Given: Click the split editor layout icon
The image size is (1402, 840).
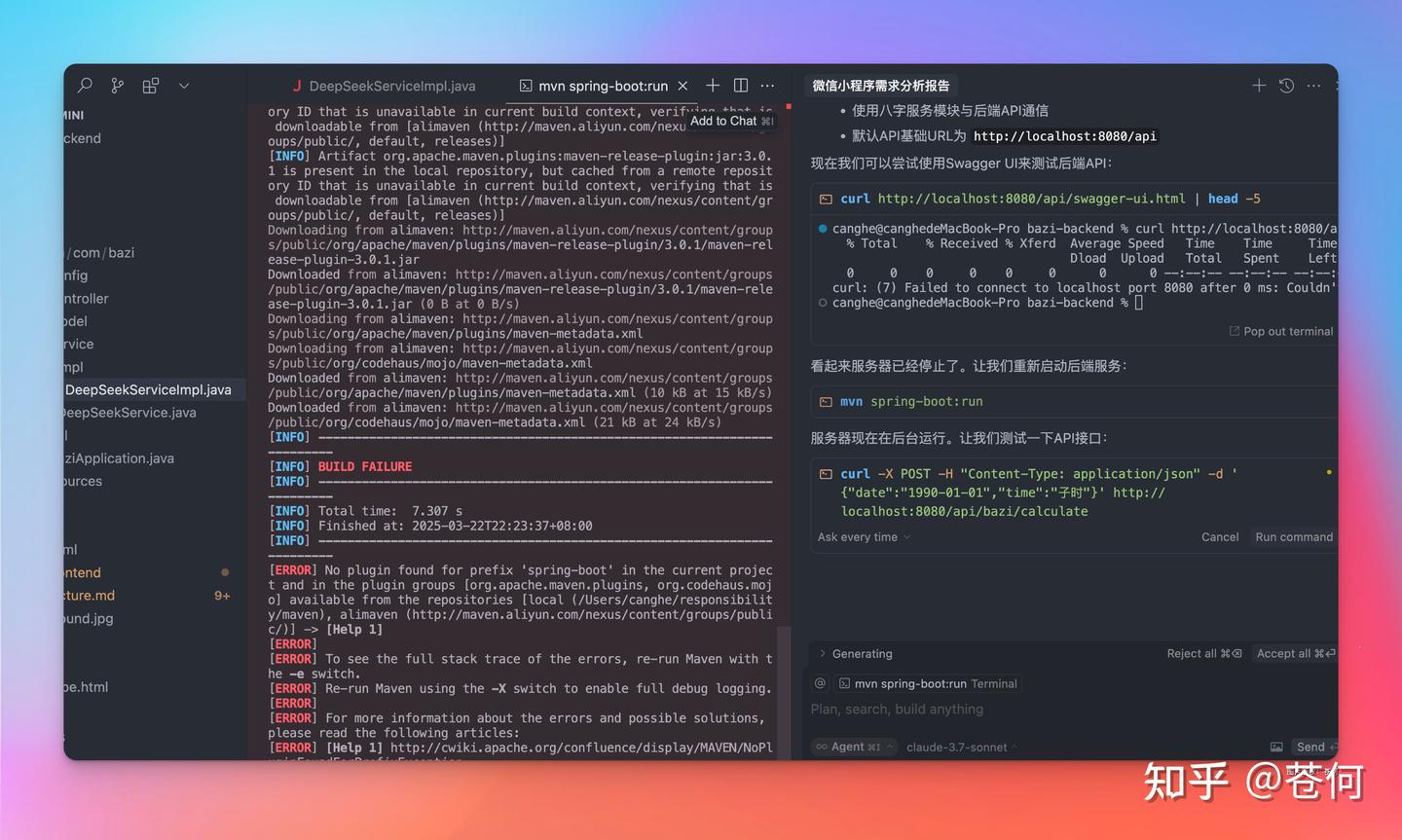Looking at the screenshot, I should [x=741, y=86].
